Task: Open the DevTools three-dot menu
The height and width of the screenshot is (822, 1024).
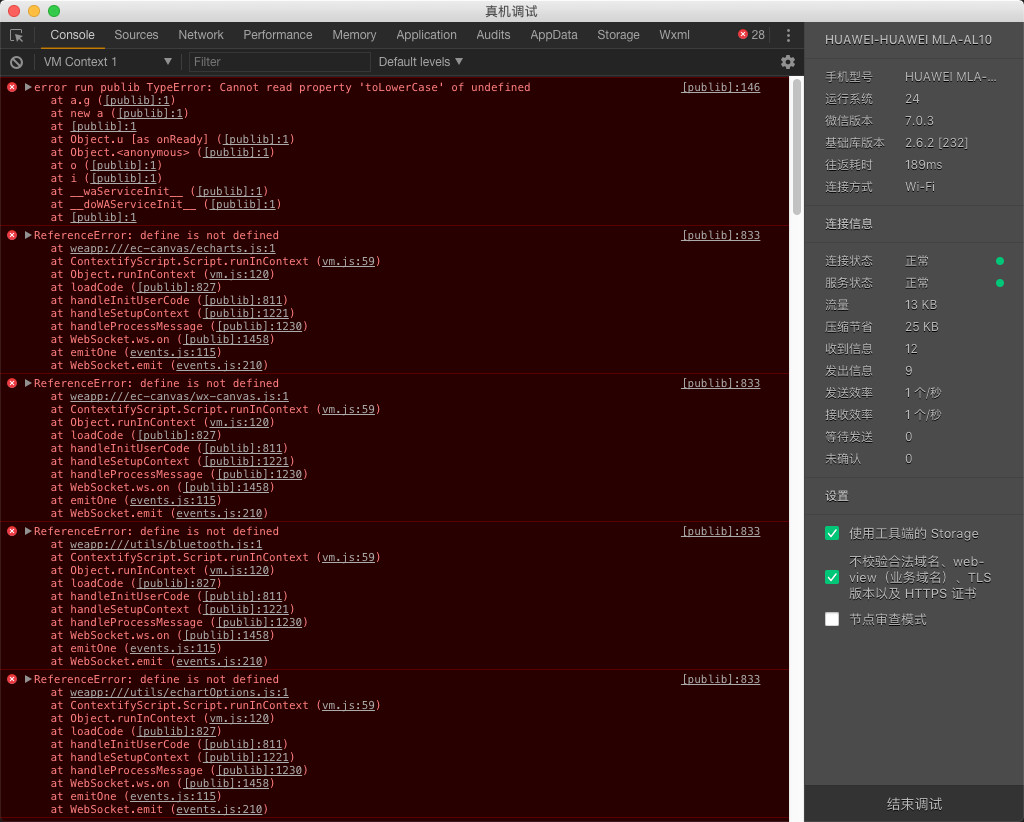Action: 788,35
